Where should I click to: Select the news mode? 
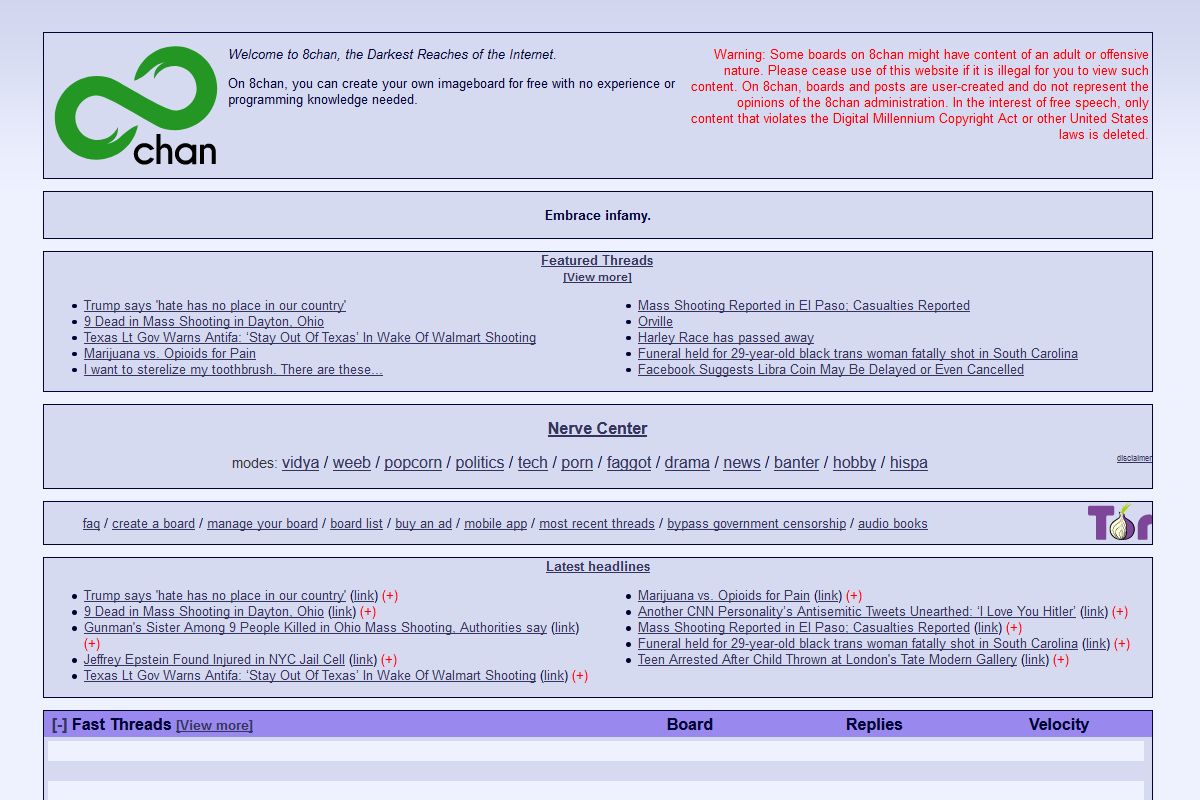click(x=741, y=463)
